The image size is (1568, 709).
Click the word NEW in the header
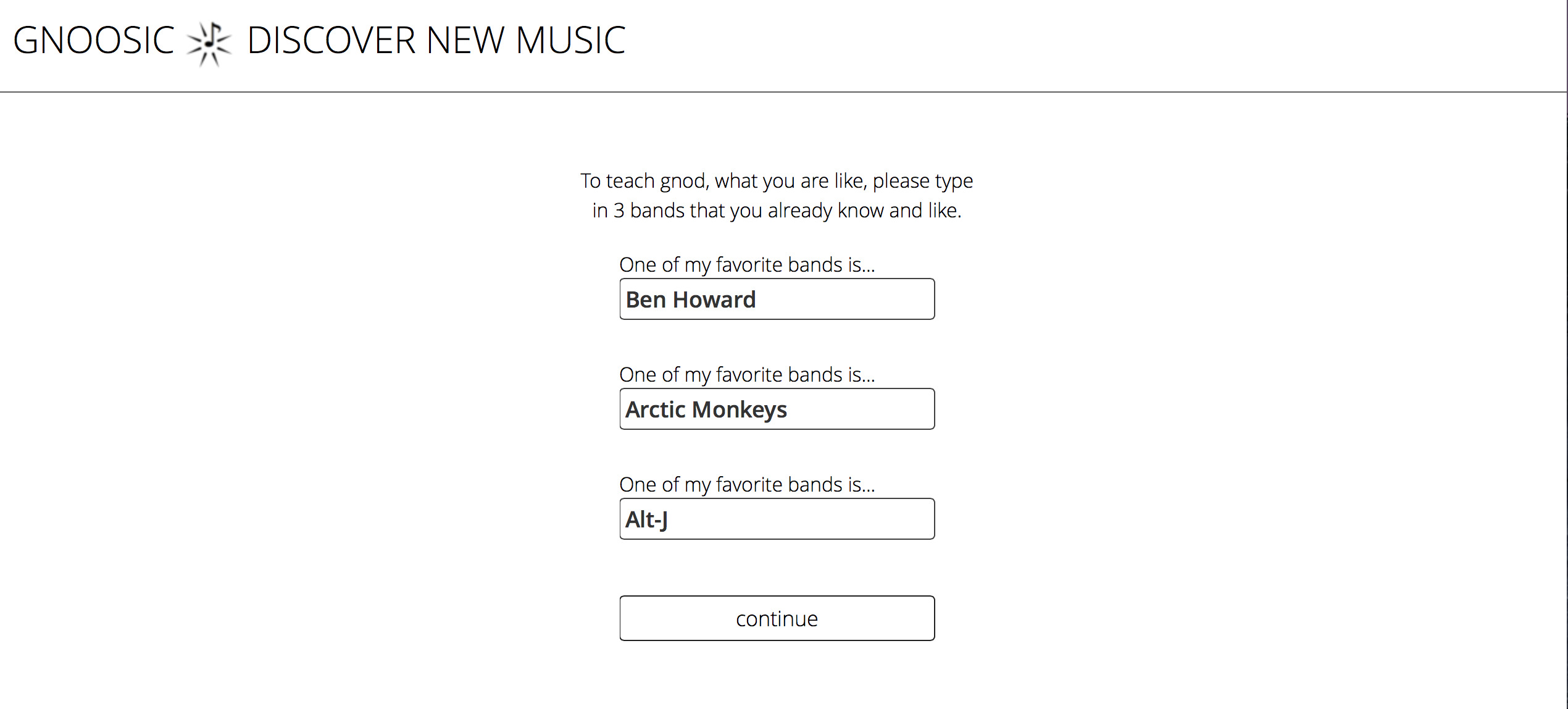(464, 41)
